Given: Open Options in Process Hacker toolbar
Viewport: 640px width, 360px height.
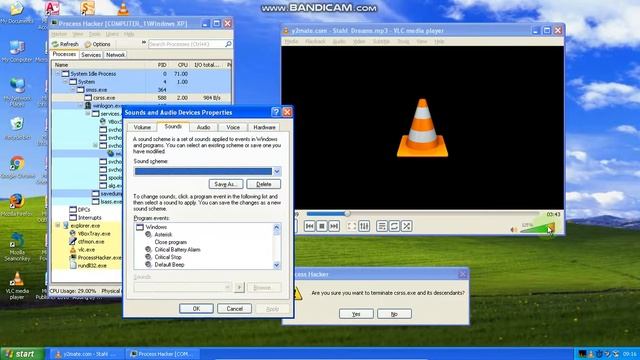Looking at the screenshot, I should (x=98, y=44).
